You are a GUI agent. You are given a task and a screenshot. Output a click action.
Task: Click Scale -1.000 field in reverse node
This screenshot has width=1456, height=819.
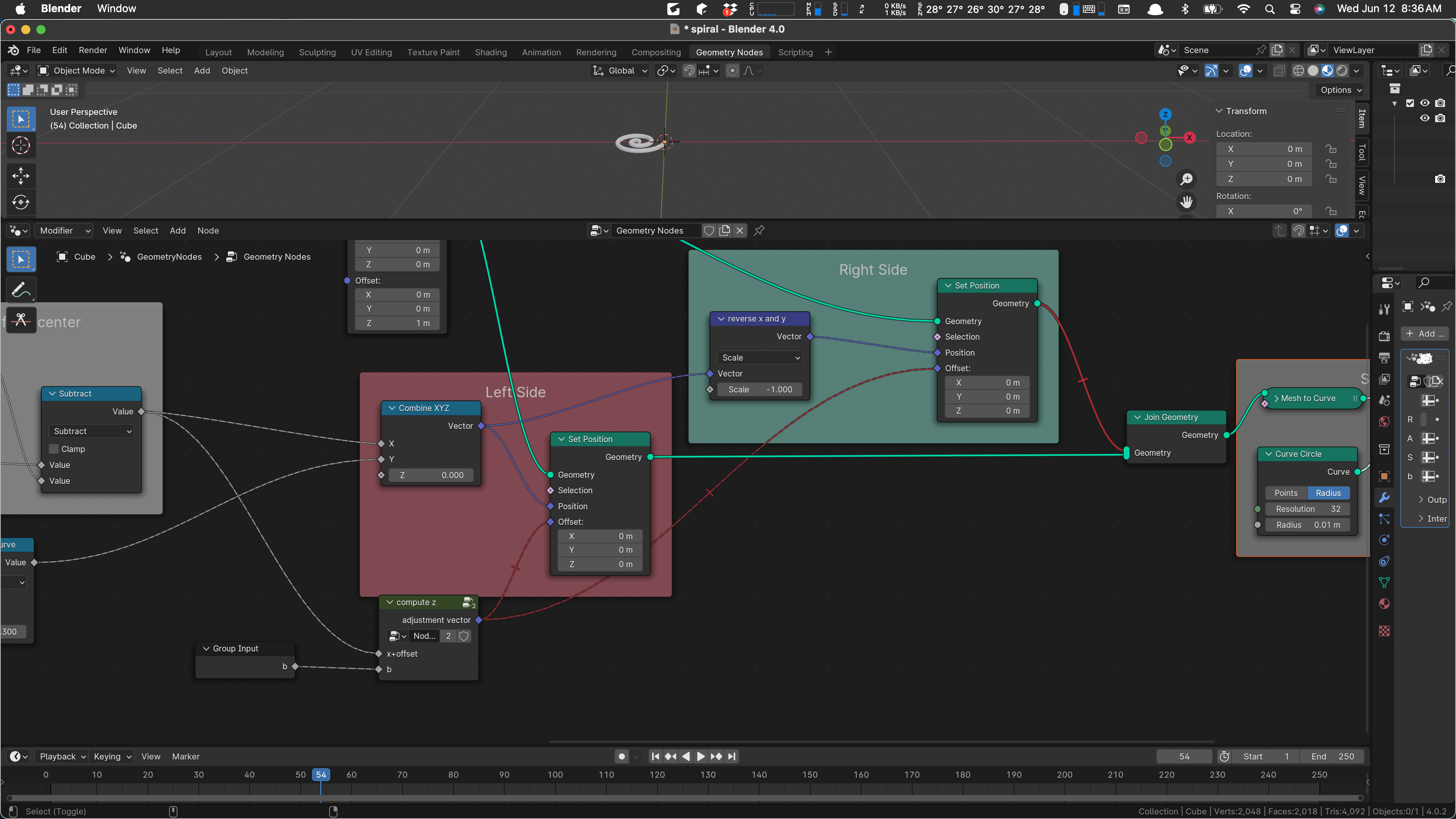click(x=759, y=389)
